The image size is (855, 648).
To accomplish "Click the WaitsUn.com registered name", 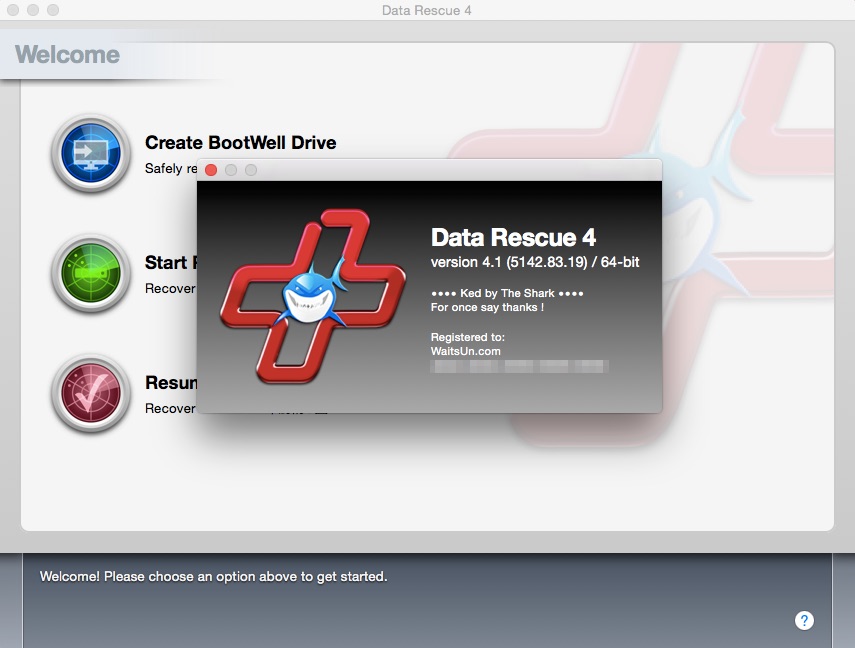I will [x=466, y=351].
